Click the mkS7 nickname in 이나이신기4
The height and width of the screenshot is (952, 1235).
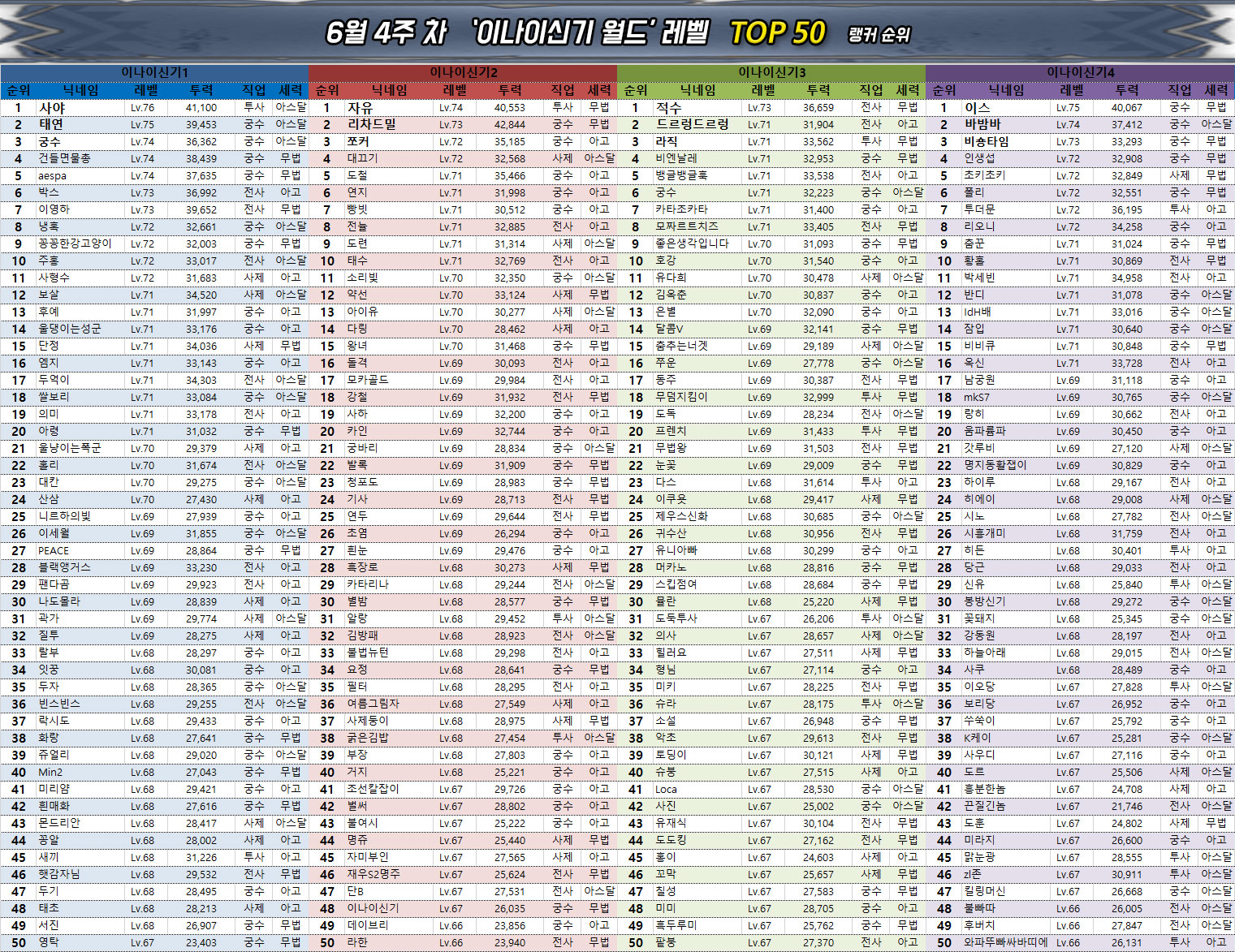pos(976,397)
